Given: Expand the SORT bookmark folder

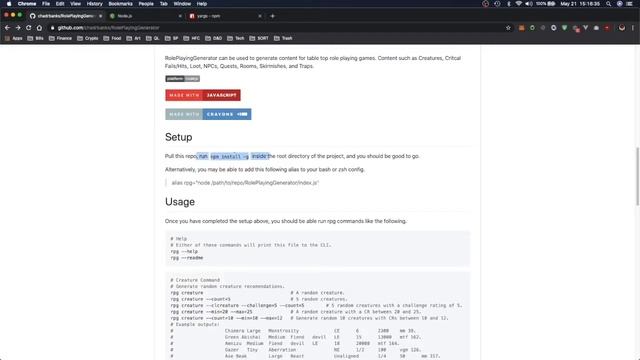Looking at the screenshot, I should tap(259, 38).
